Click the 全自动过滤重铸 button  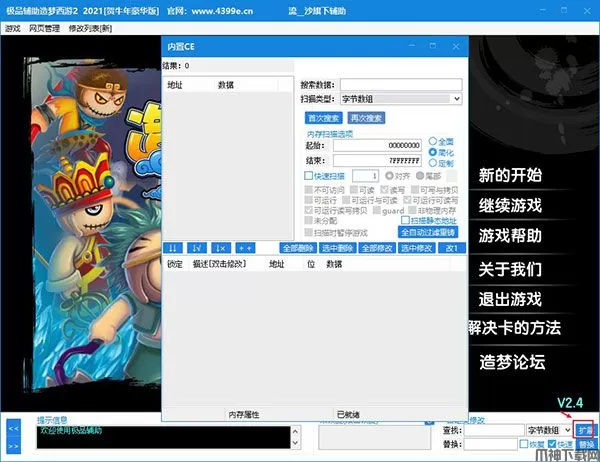[x=428, y=232]
